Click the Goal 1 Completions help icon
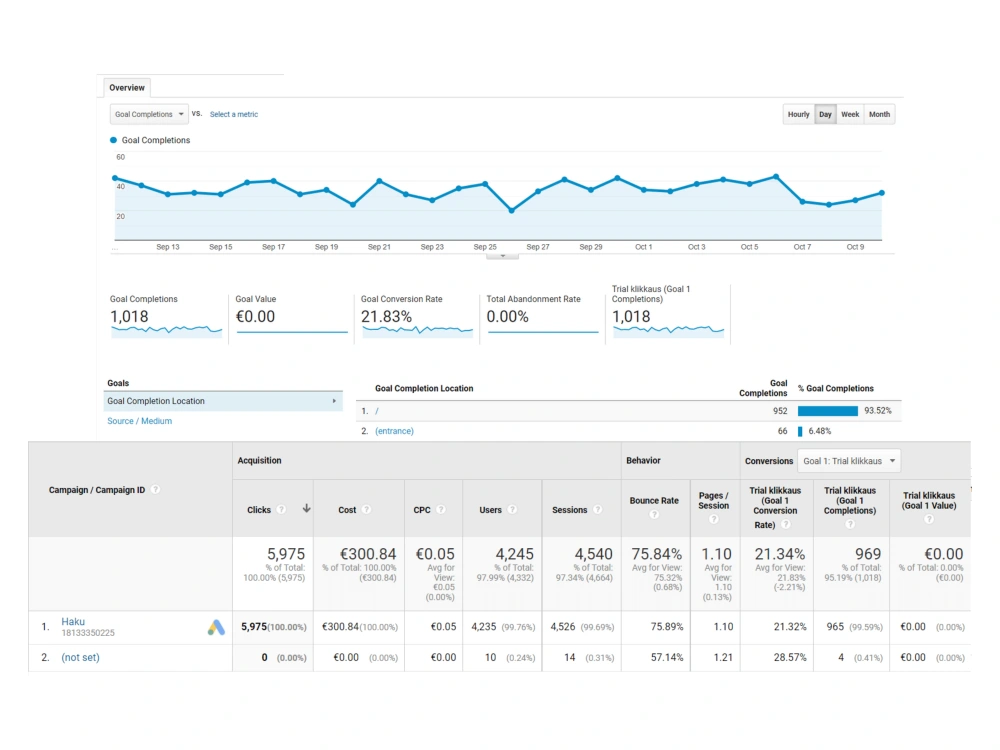The image size is (1000, 750). click(x=849, y=524)
